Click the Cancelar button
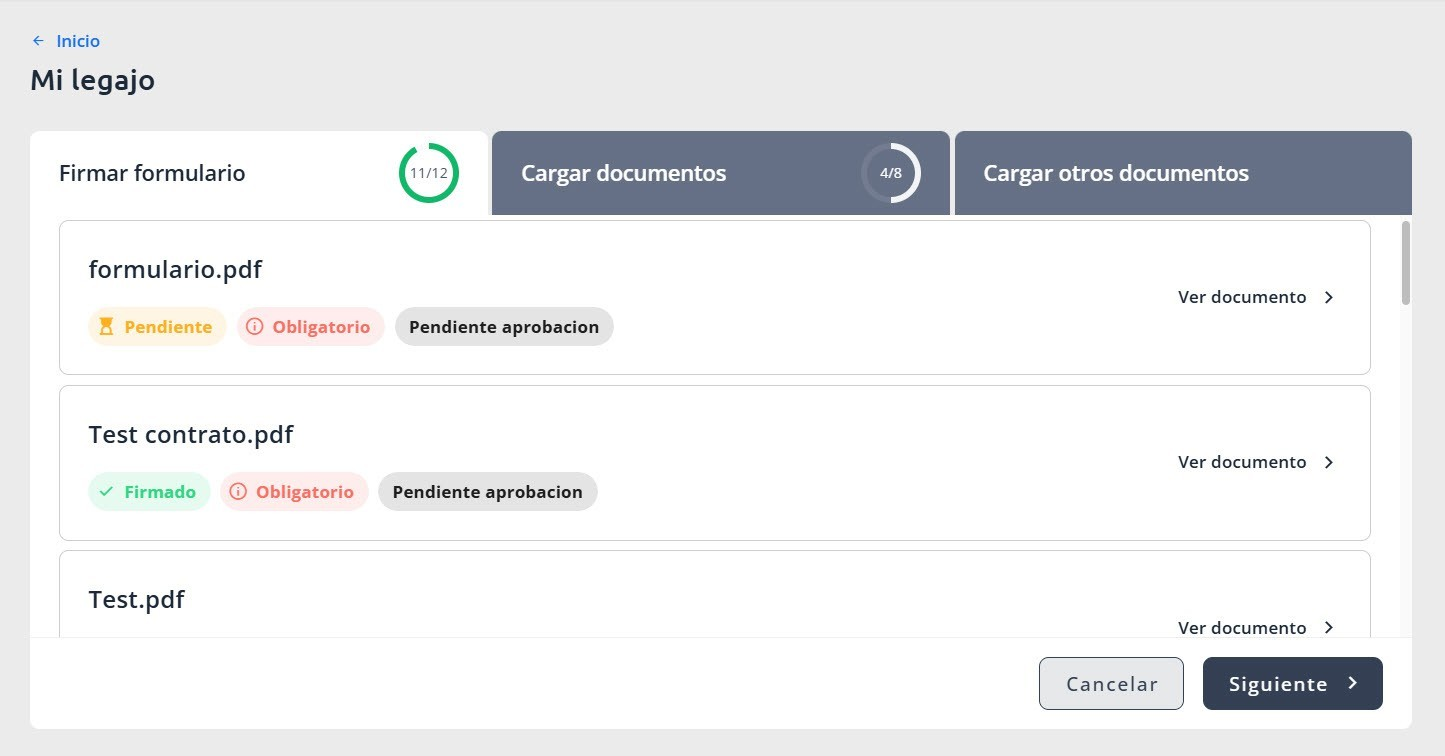1445x756 pixels. 1111,684
